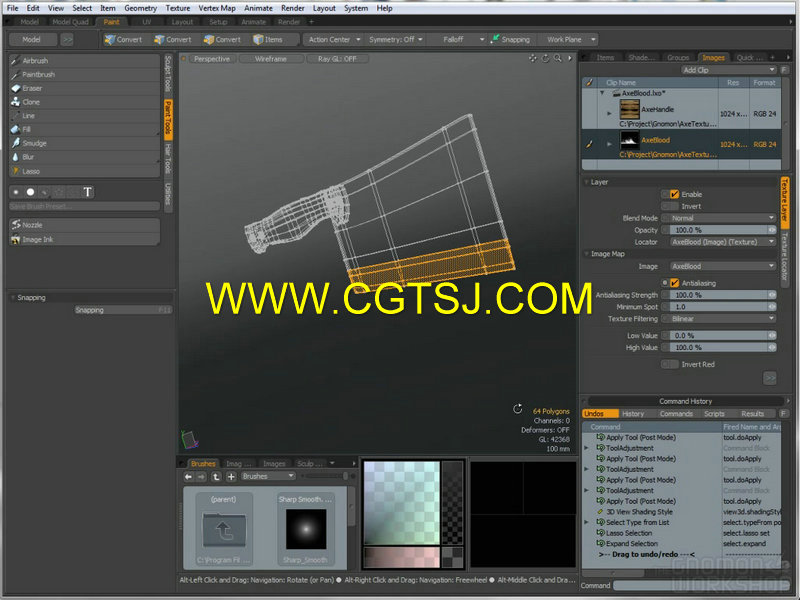Select the Blur tool

pyautogui.click(x=84, y=157)
